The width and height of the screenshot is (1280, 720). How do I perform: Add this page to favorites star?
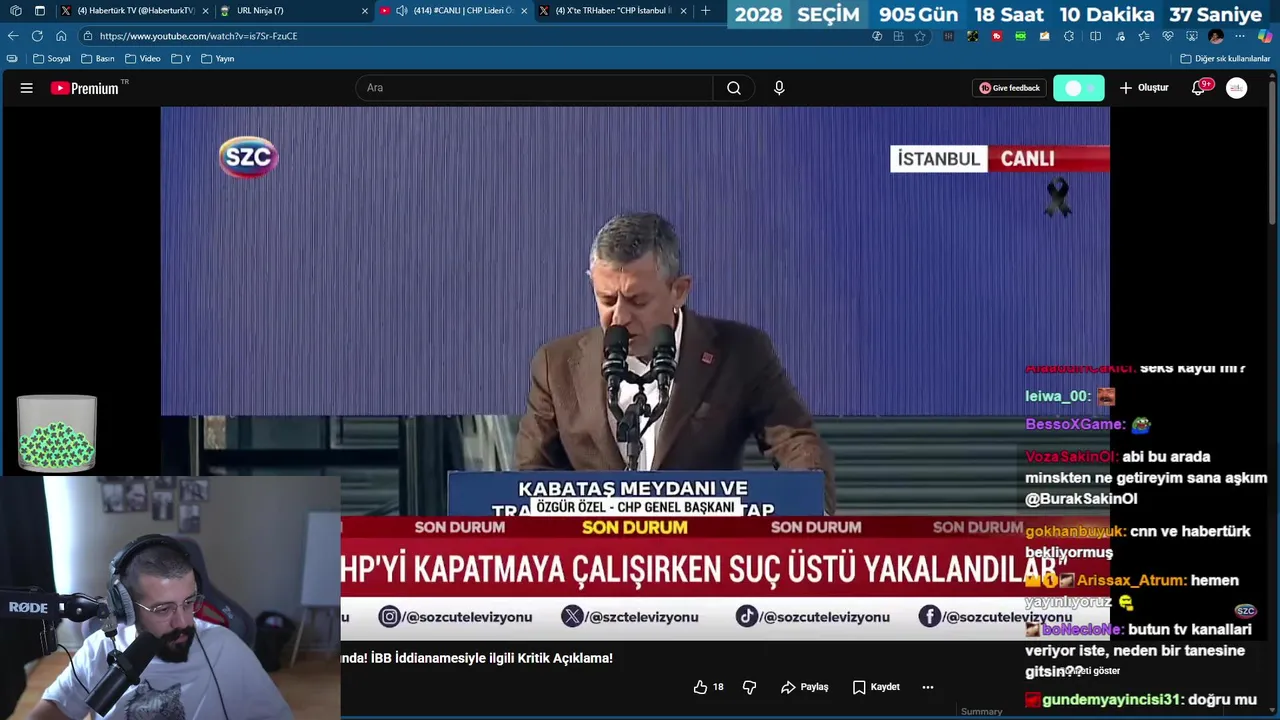tap(920, 36)
